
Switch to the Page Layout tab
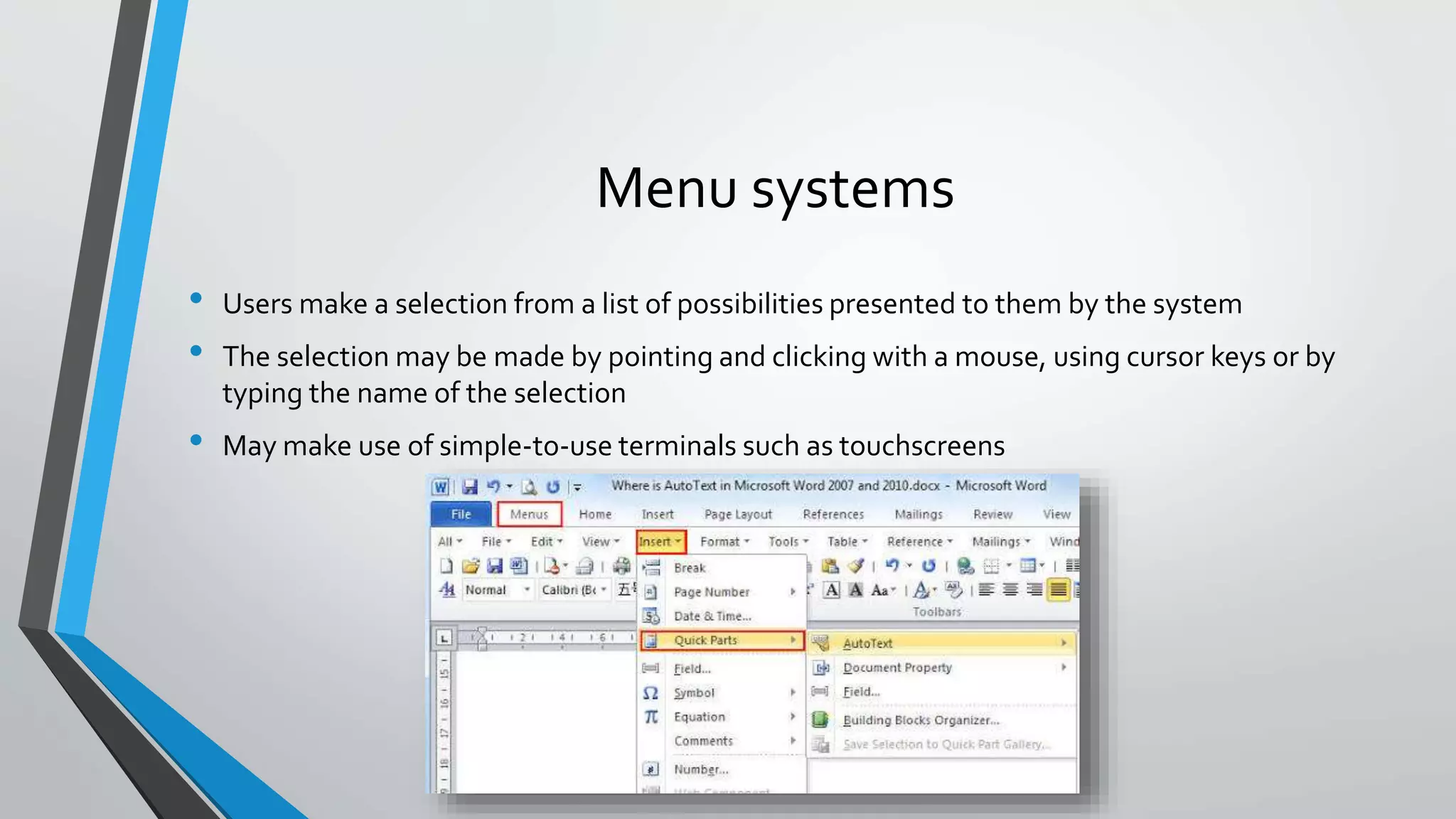738,514
